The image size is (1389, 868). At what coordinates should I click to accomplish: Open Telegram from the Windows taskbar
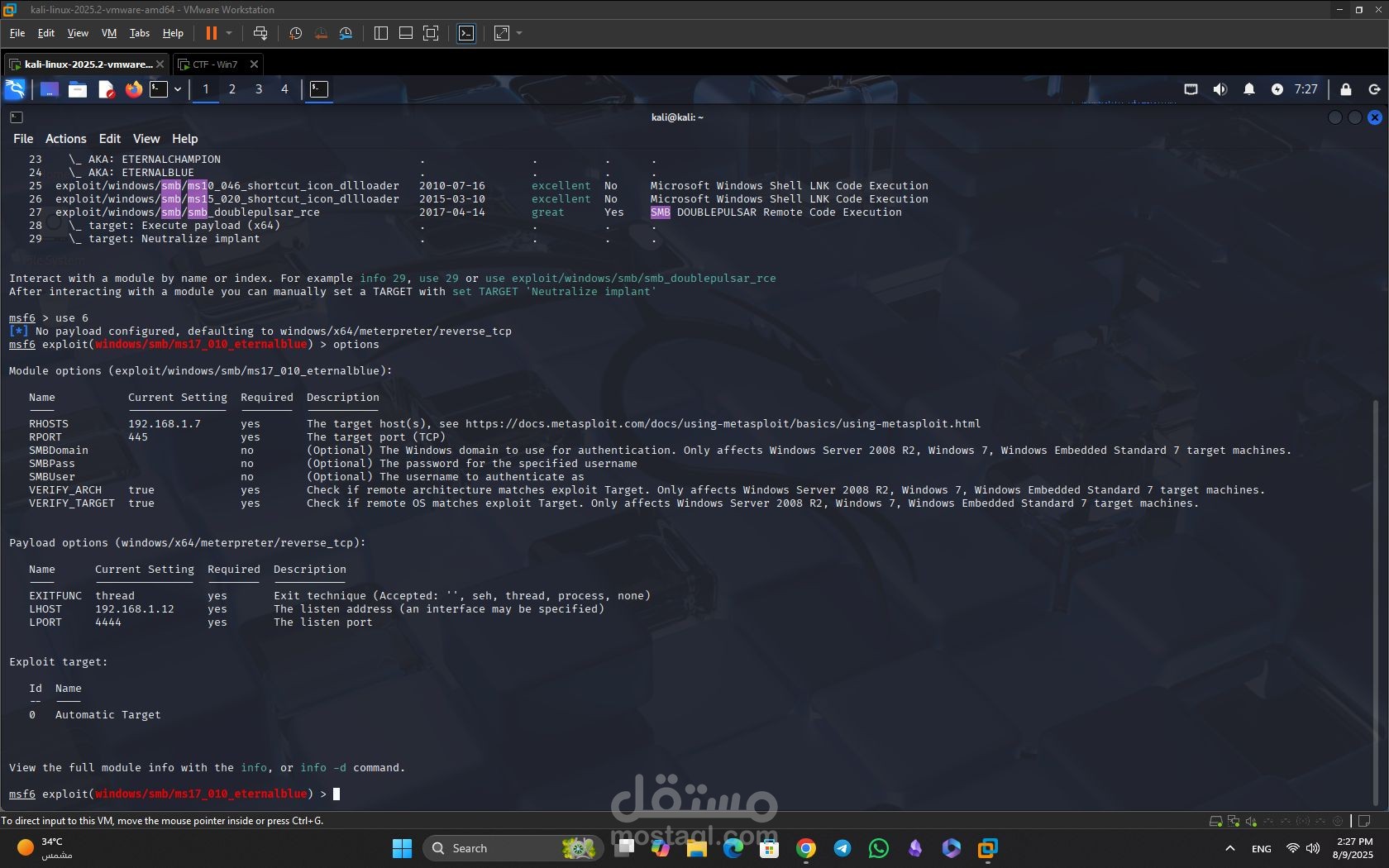[842, 848]
